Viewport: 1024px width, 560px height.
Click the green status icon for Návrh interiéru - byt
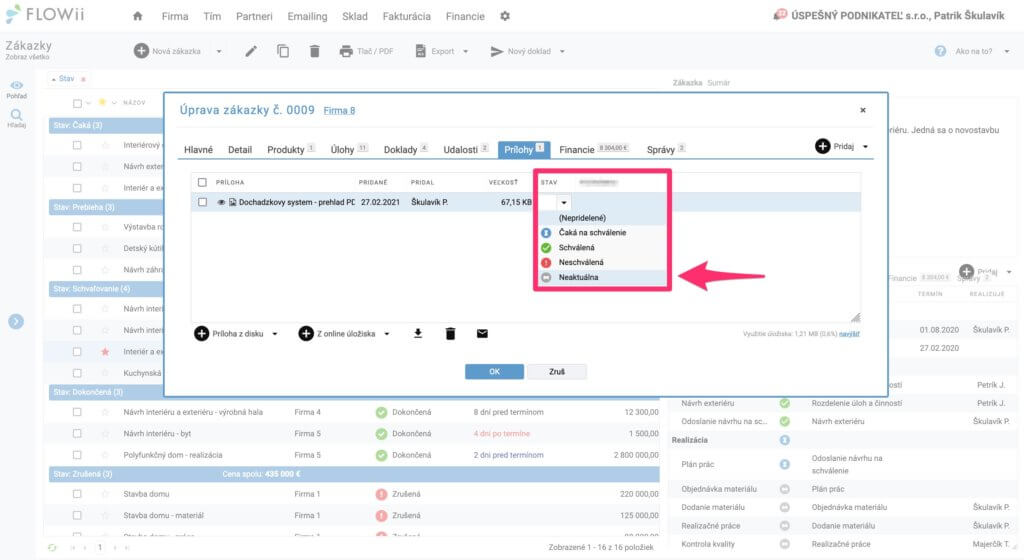pos(381,434)
